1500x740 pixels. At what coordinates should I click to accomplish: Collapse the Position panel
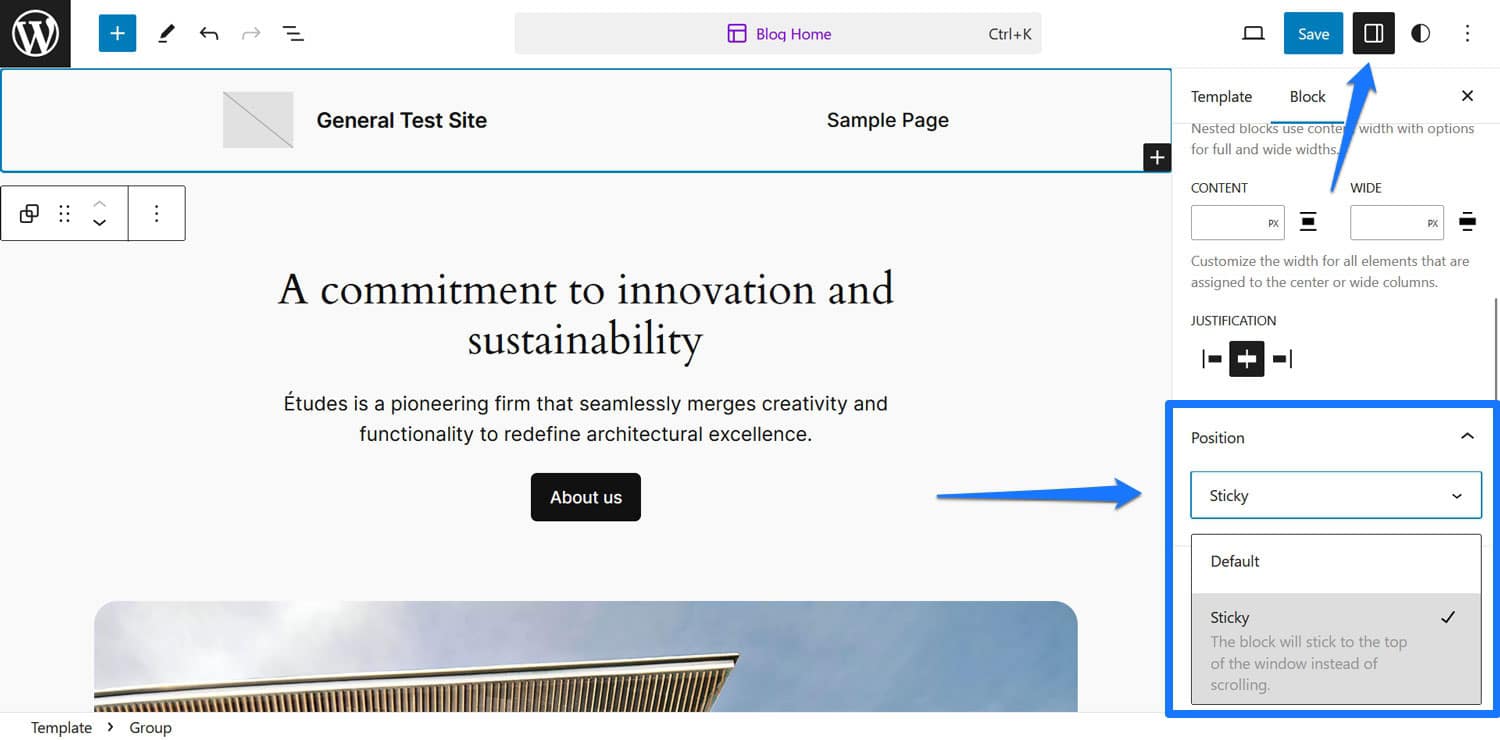tap(1467, 437)
